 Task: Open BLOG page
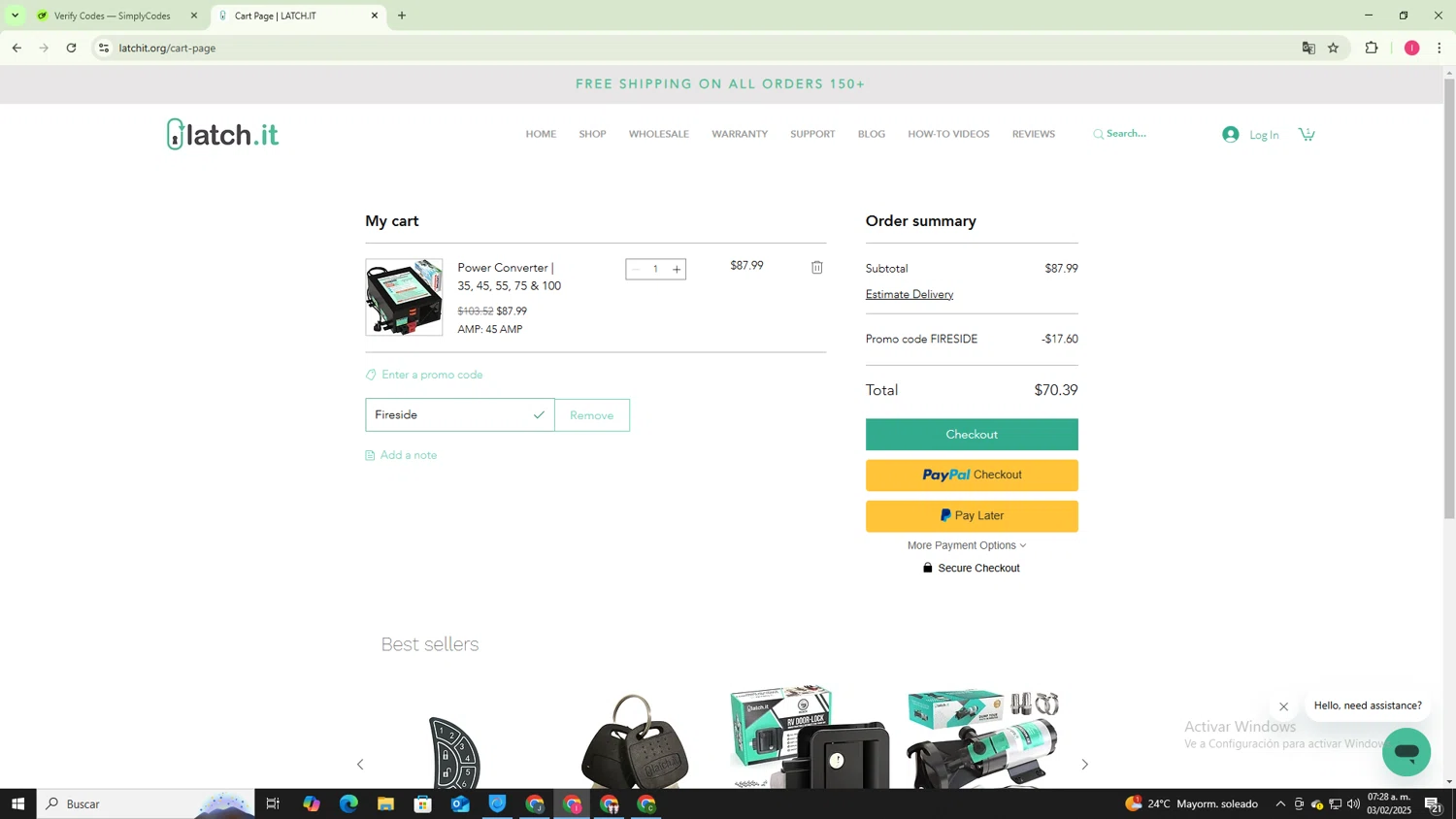(x=872, y=134)
